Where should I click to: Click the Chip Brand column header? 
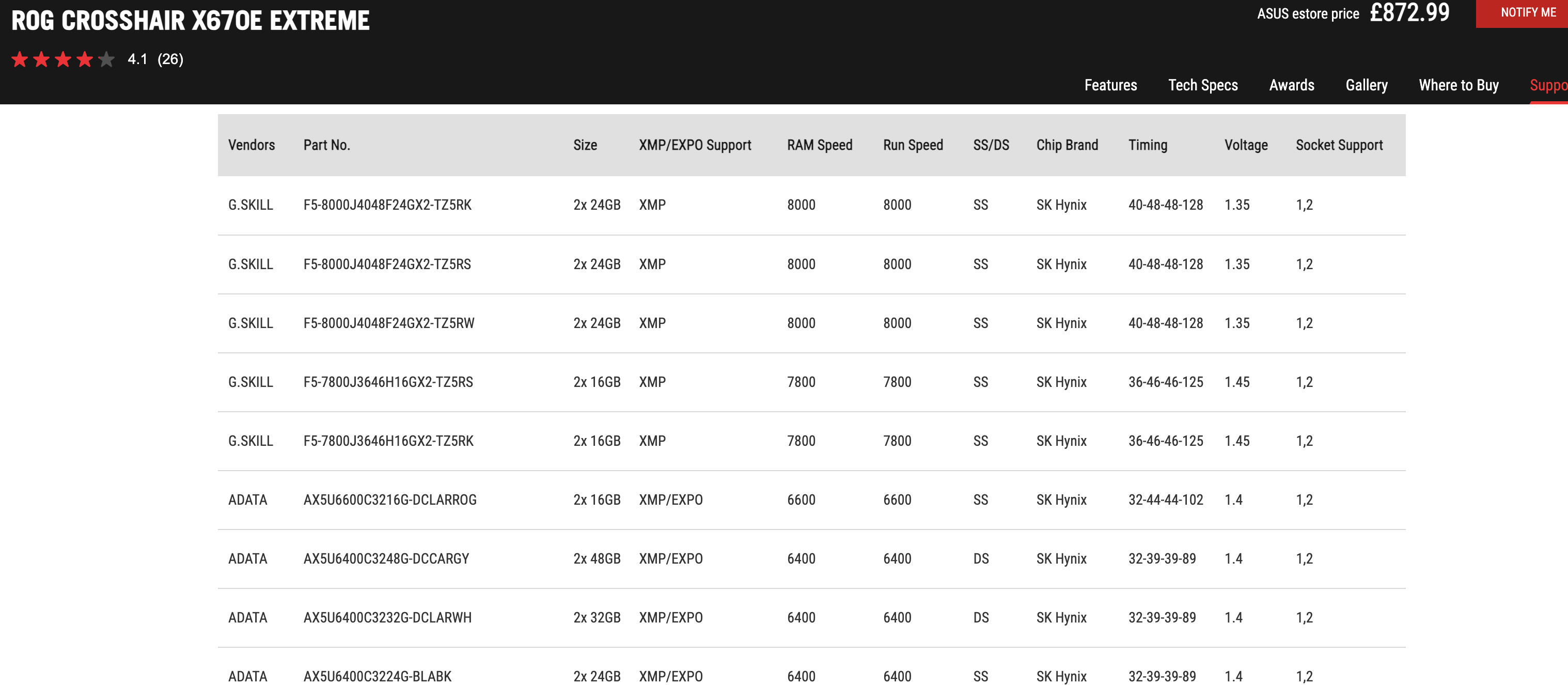(x=1067, y=145)
